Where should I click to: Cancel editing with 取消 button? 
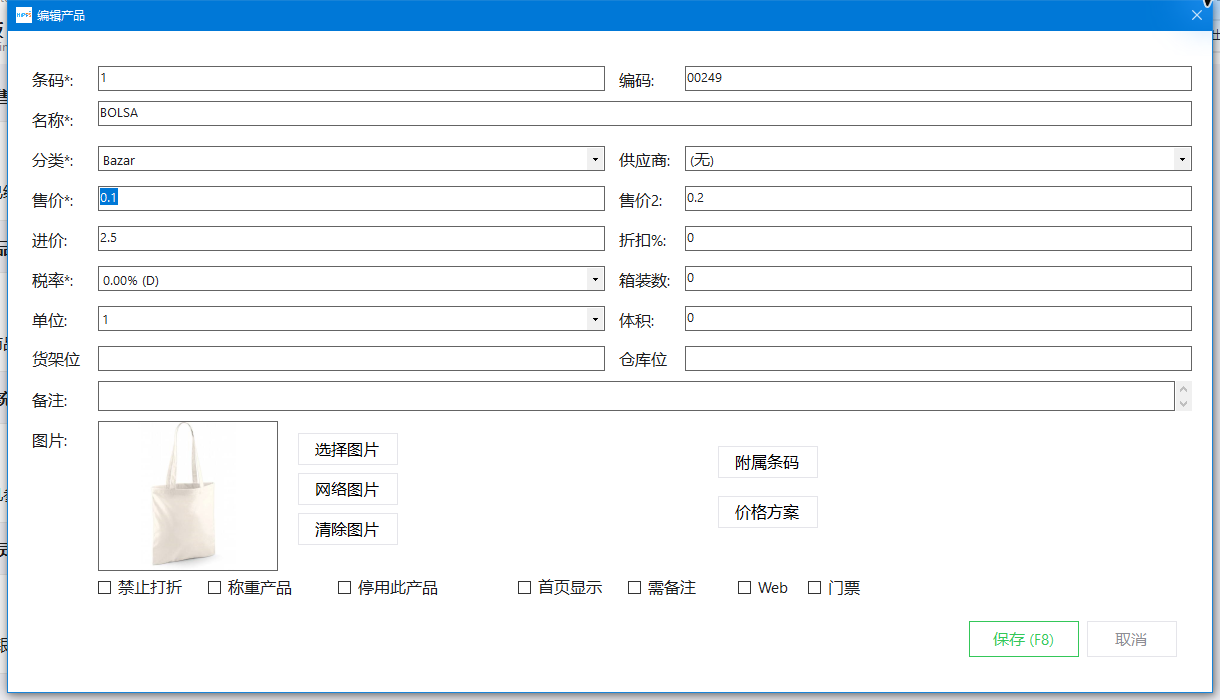[1132, 639]
